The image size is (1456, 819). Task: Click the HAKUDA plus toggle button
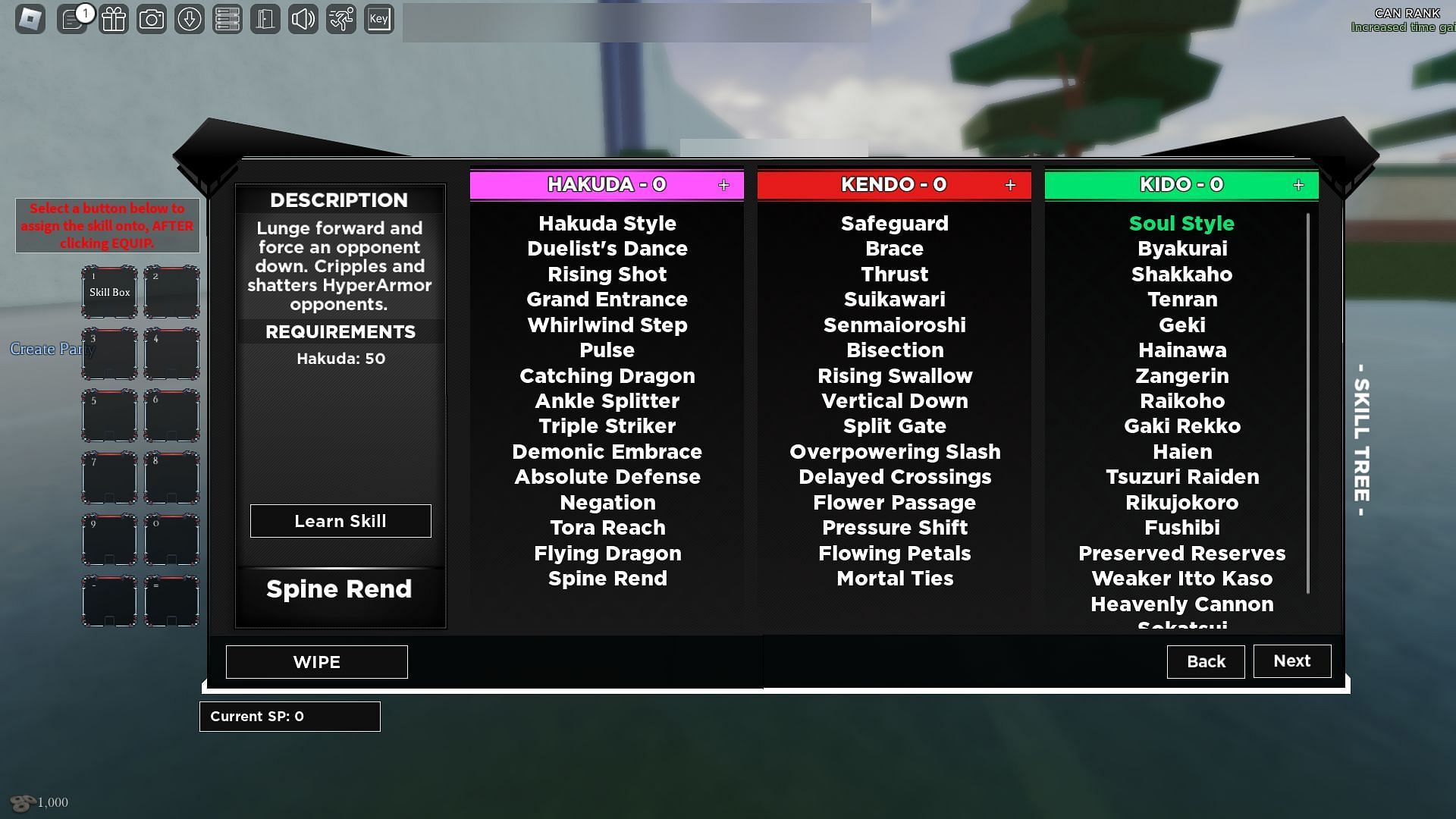(x=723, y=184)
